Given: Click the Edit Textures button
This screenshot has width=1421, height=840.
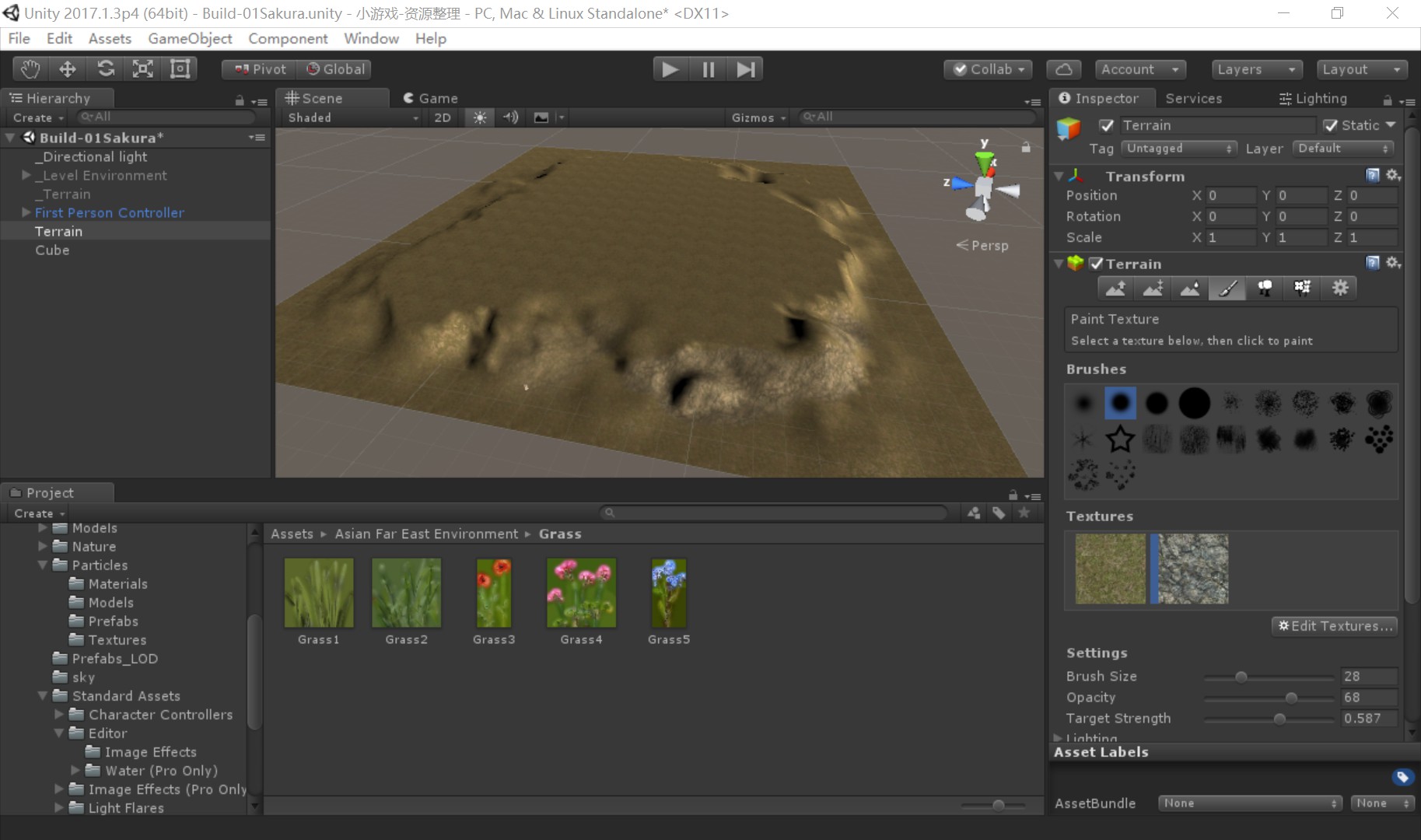Looking at the screenshot, I should pos(1334,626).
